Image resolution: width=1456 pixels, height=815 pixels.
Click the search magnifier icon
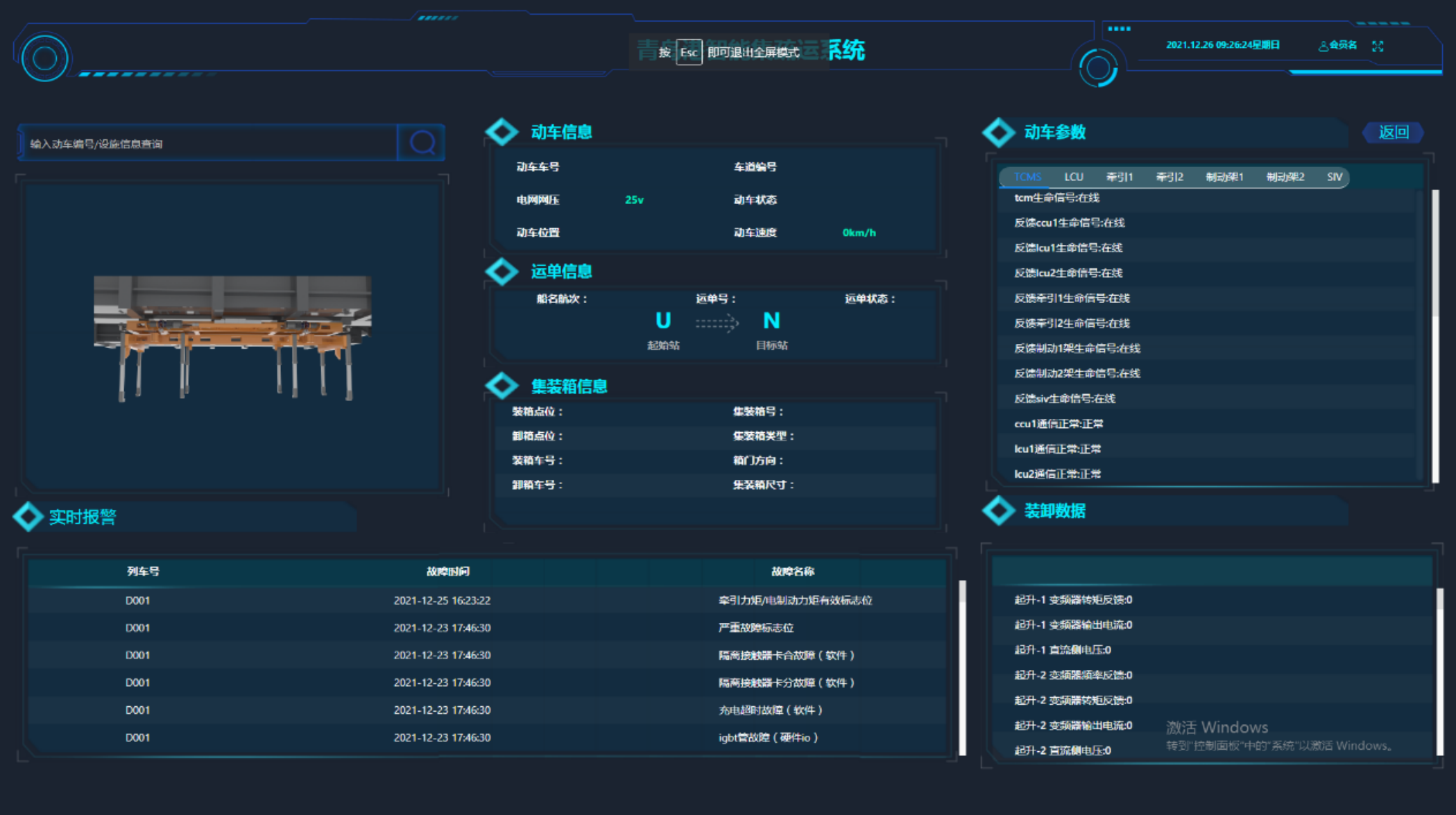click(422, 143)
